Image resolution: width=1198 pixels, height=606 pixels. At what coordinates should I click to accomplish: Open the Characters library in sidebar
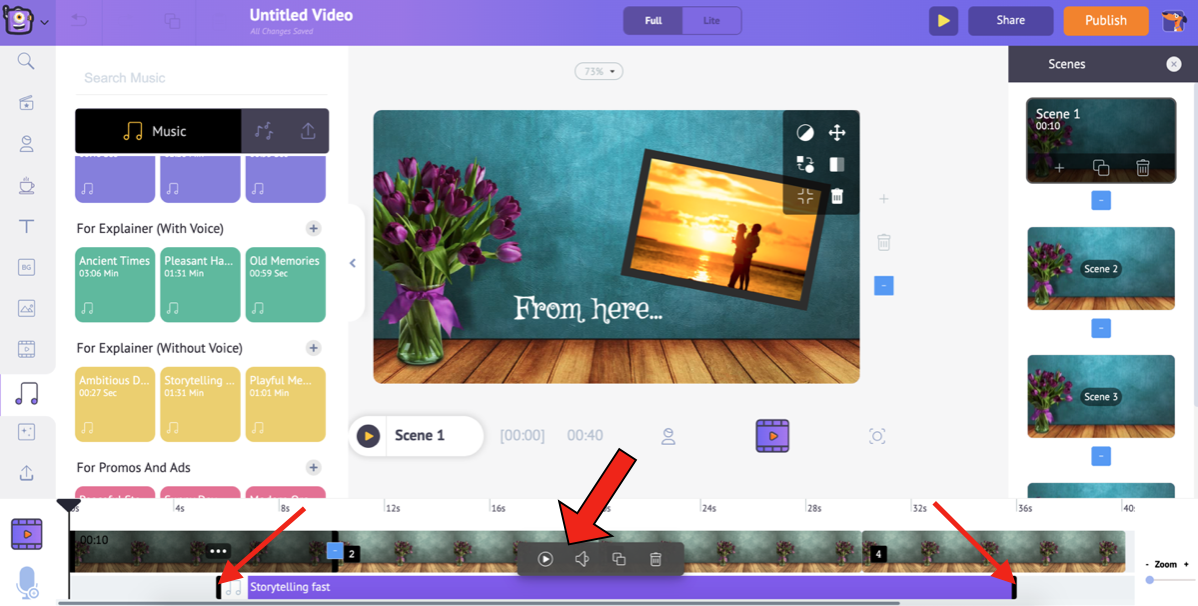[27, 144]
